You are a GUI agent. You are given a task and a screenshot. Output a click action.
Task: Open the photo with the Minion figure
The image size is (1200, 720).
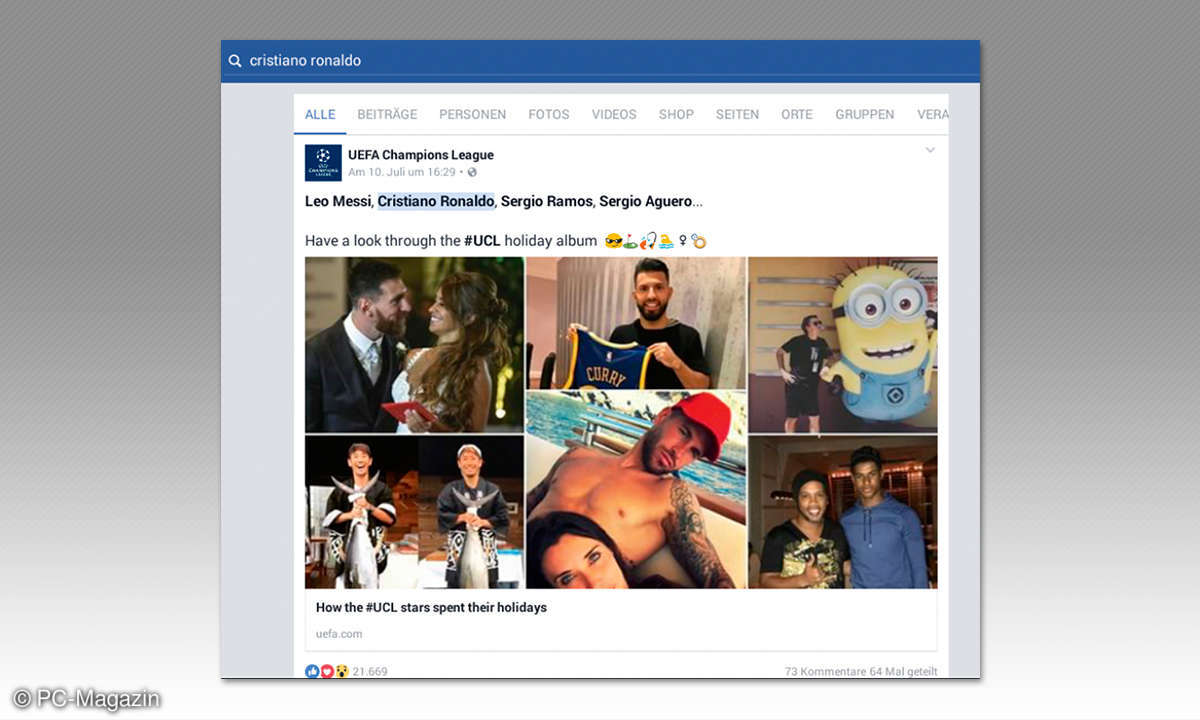843,344
